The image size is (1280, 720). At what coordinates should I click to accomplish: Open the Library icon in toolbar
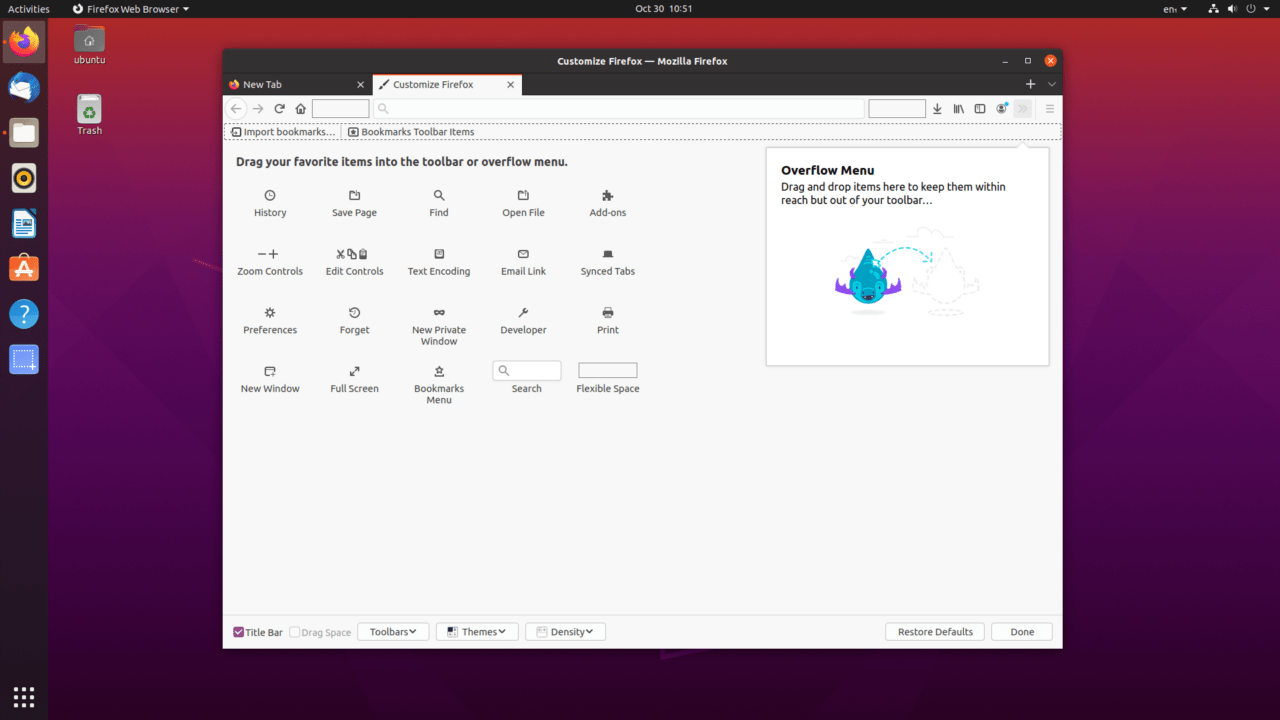coord(958,109)
